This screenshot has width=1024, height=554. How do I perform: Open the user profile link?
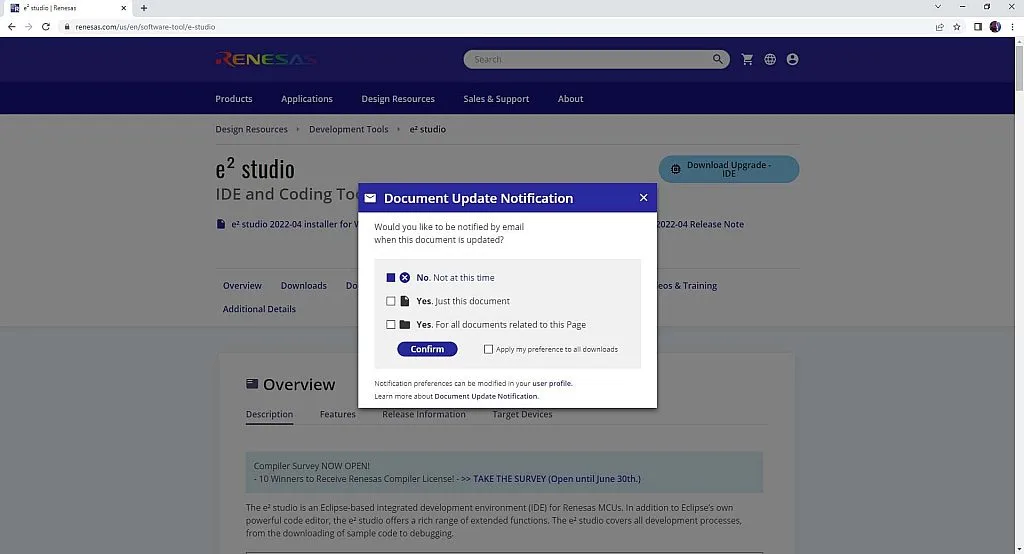pos(552,383)
